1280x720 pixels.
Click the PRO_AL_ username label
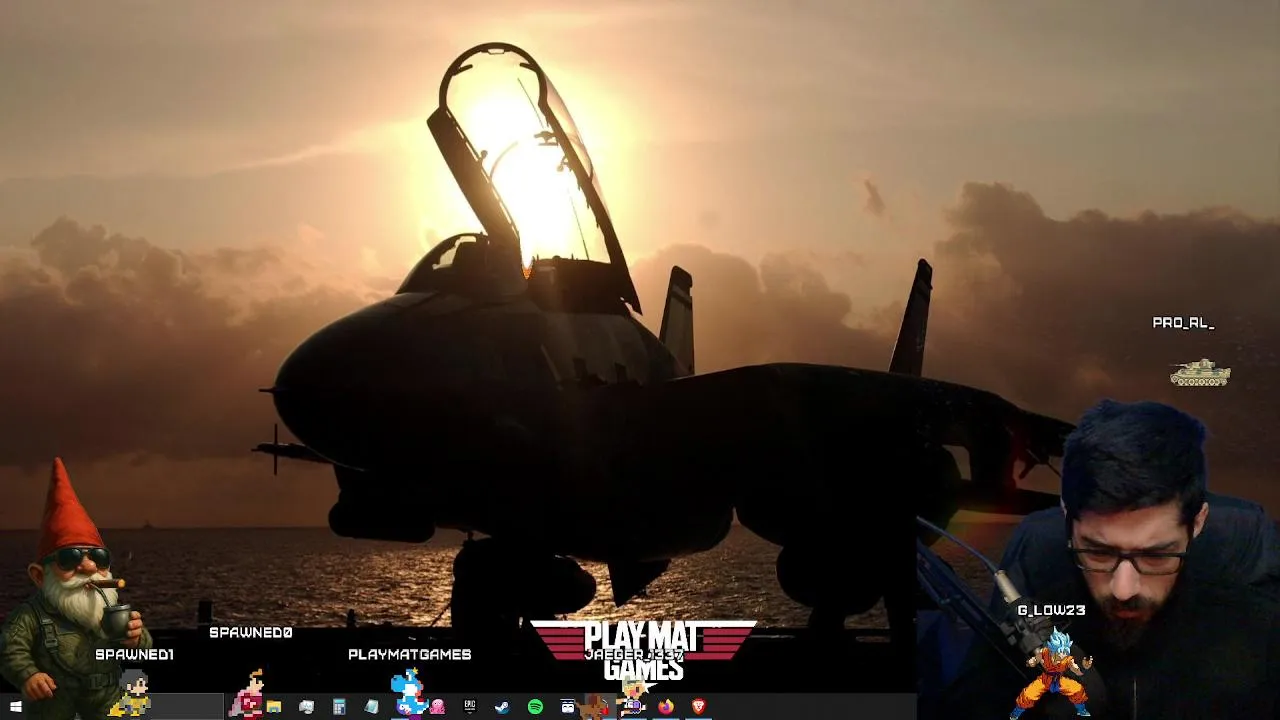click(1183, 323)
